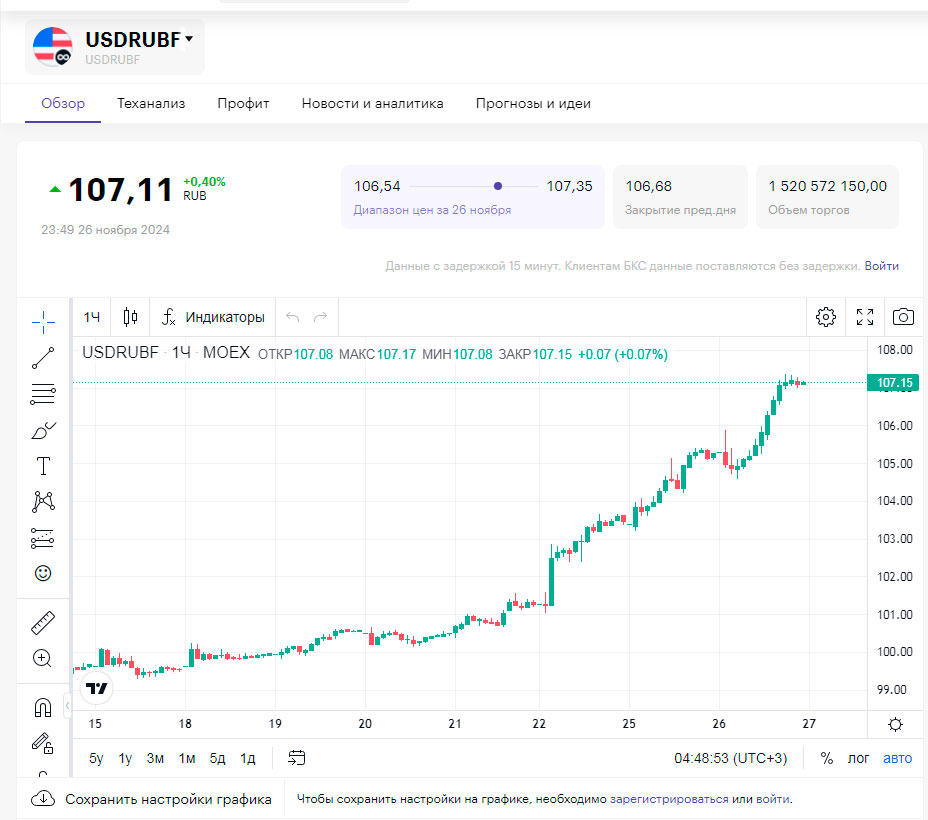
Task: Toggle the magnet snapping mode
Action: [43, 708]
